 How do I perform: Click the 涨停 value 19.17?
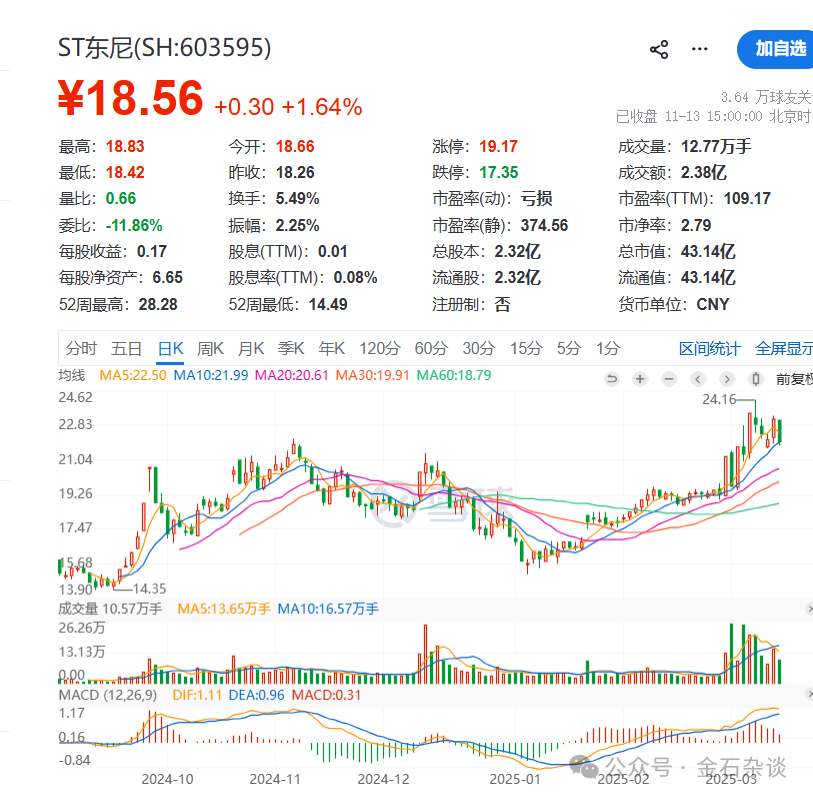pyautogui.click(x=498, y=147)
